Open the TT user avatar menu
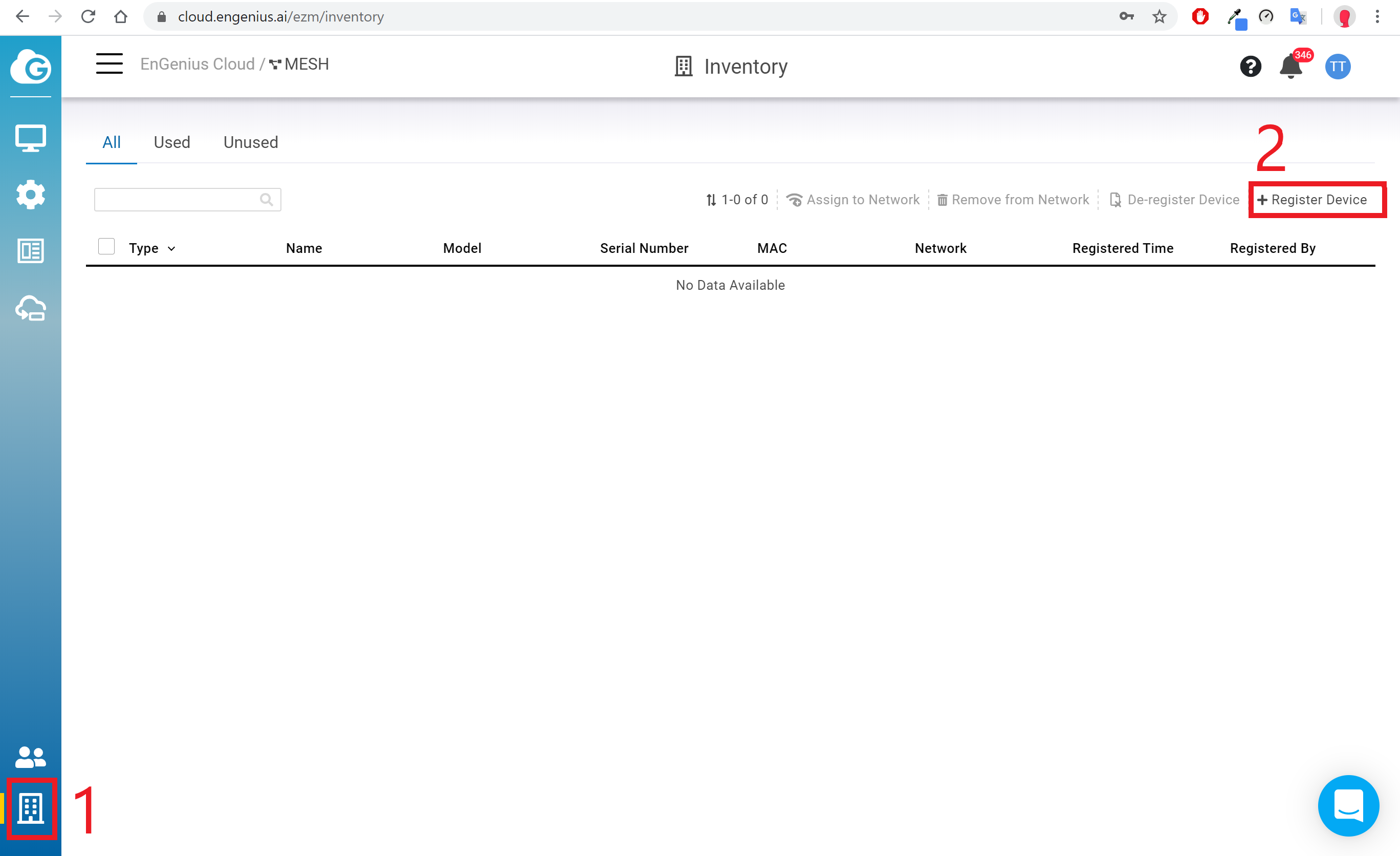Viewport: 1400px width, 856px height. click(x=1338, y=67)
